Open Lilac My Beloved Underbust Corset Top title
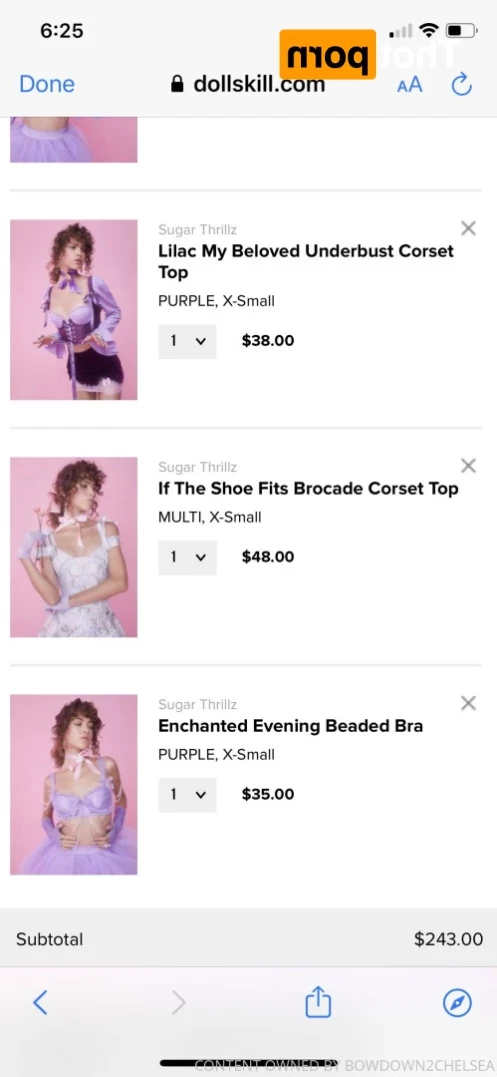Screen dimensions: 497x1077 click(306, 262)
